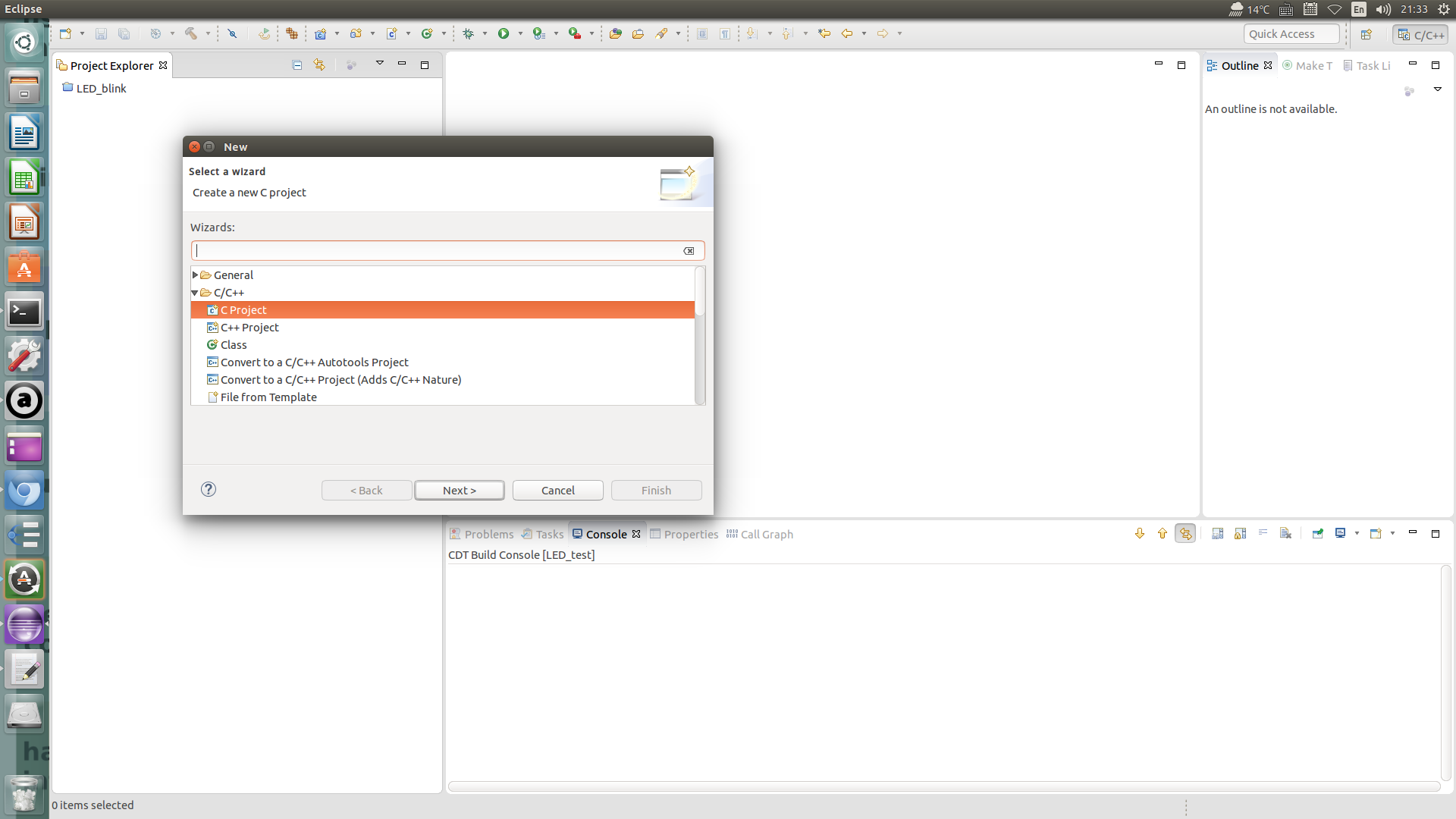1456x819 pixels.
Task: Toggle the highlighted console sync arrows button
Action: (1185, 534)
